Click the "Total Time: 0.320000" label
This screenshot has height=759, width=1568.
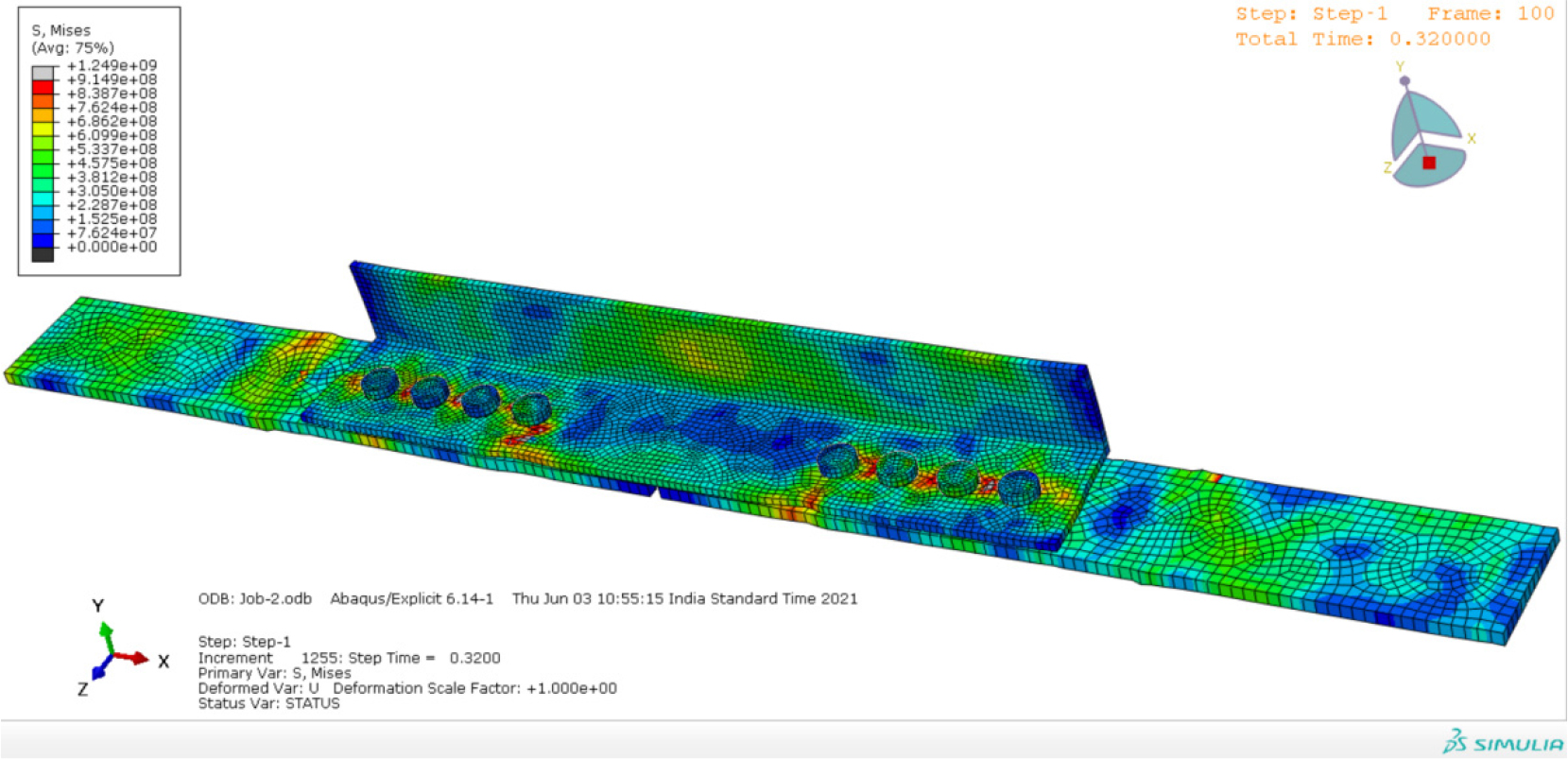pyautogui.click(x=1363, y=40)
